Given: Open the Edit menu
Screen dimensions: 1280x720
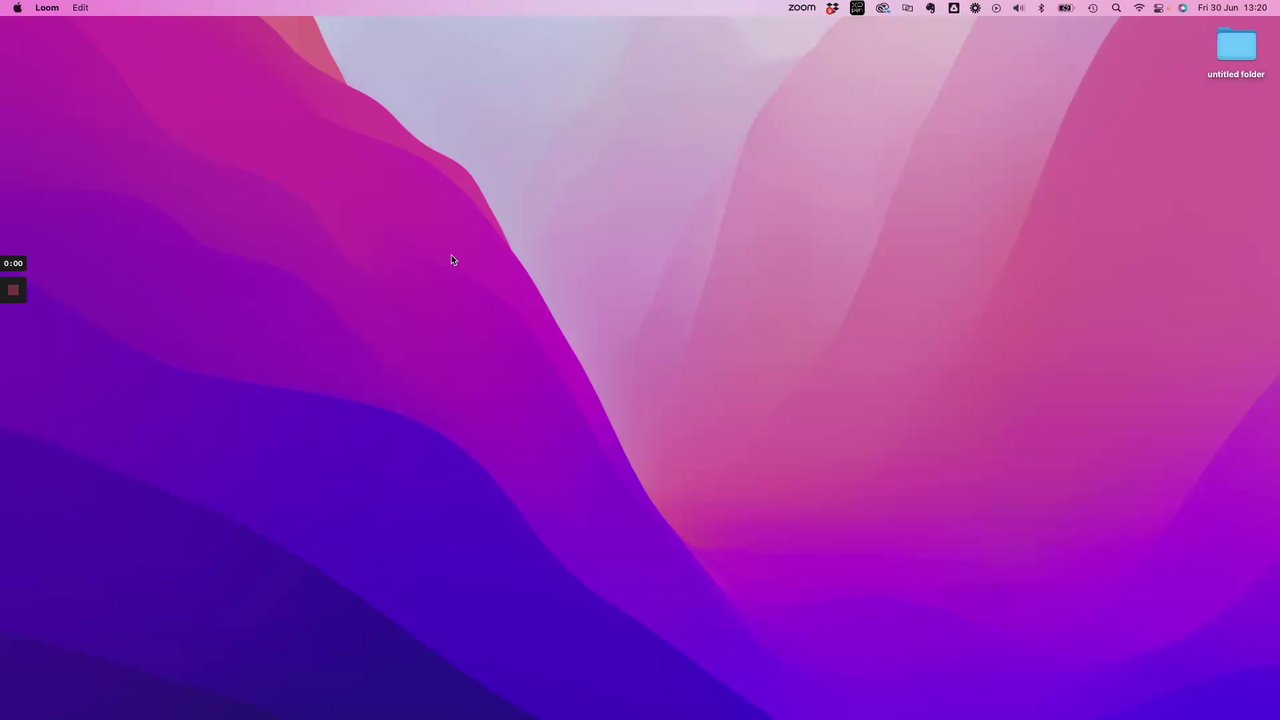Looking at the screenshot, I should pyautogui.click(x=80, y=8).
